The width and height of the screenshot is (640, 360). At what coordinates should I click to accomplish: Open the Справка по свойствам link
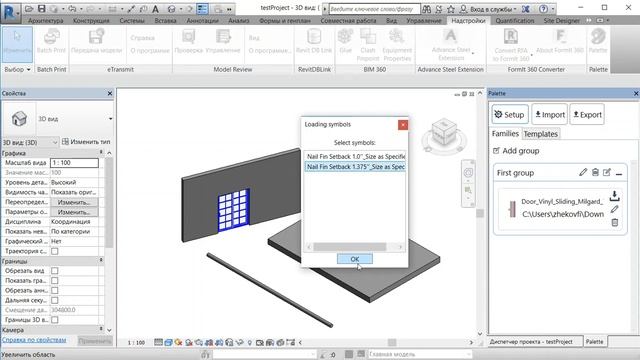(x=34, y=340)
